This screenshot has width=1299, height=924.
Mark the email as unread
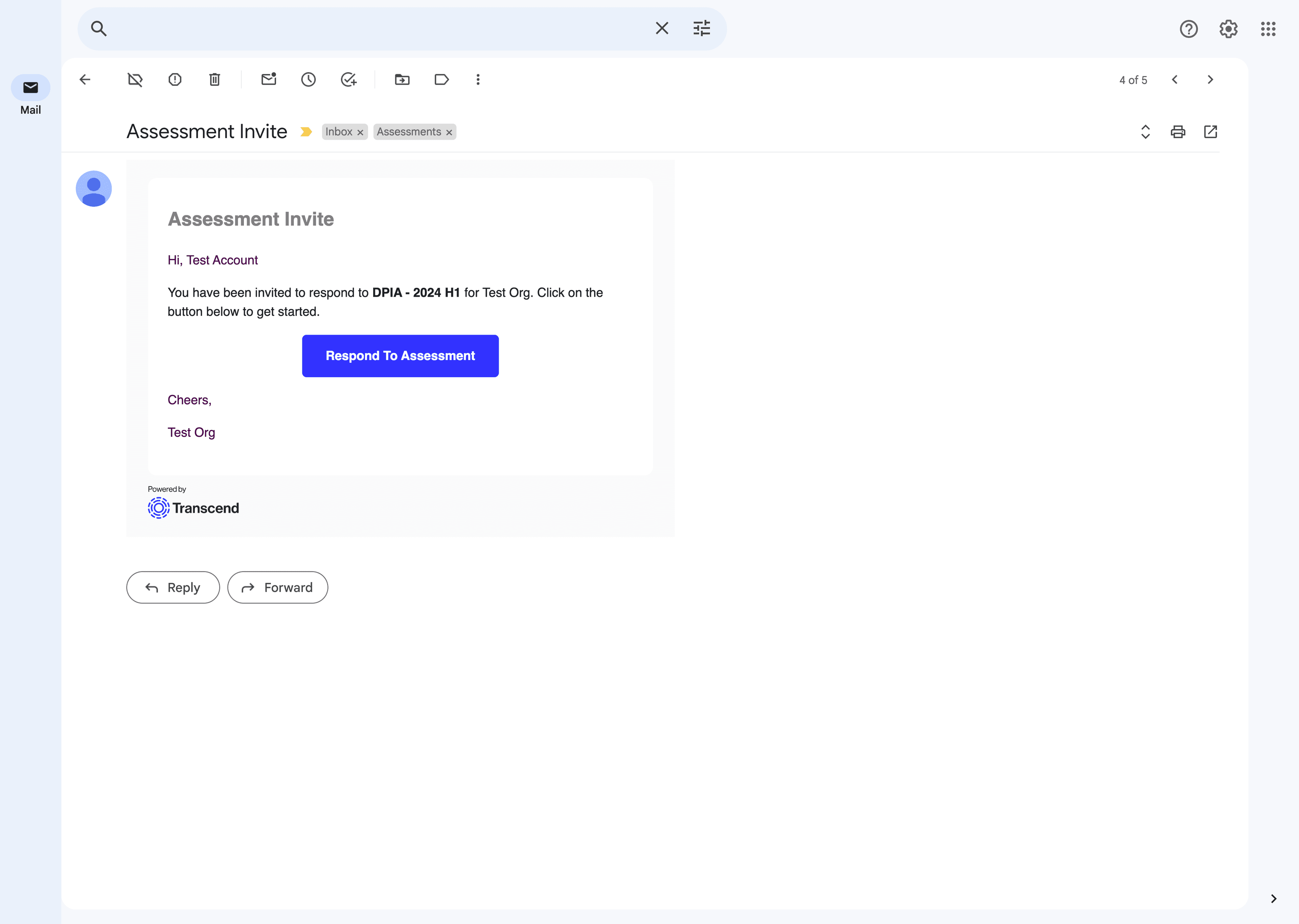pos(268,80)
